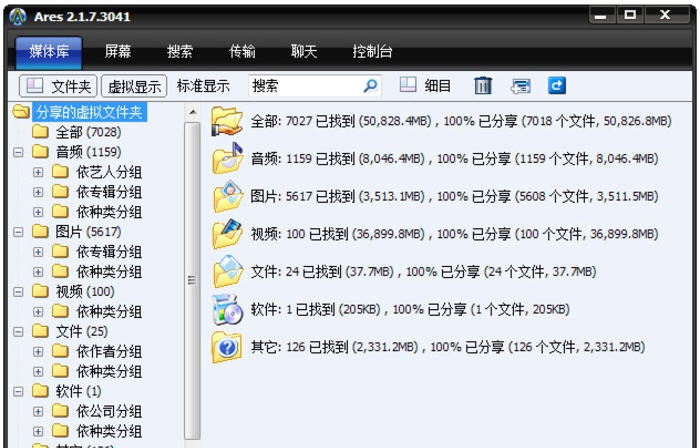
Task: Click the Ares logo icon in title bar
Action: point(18,17)
